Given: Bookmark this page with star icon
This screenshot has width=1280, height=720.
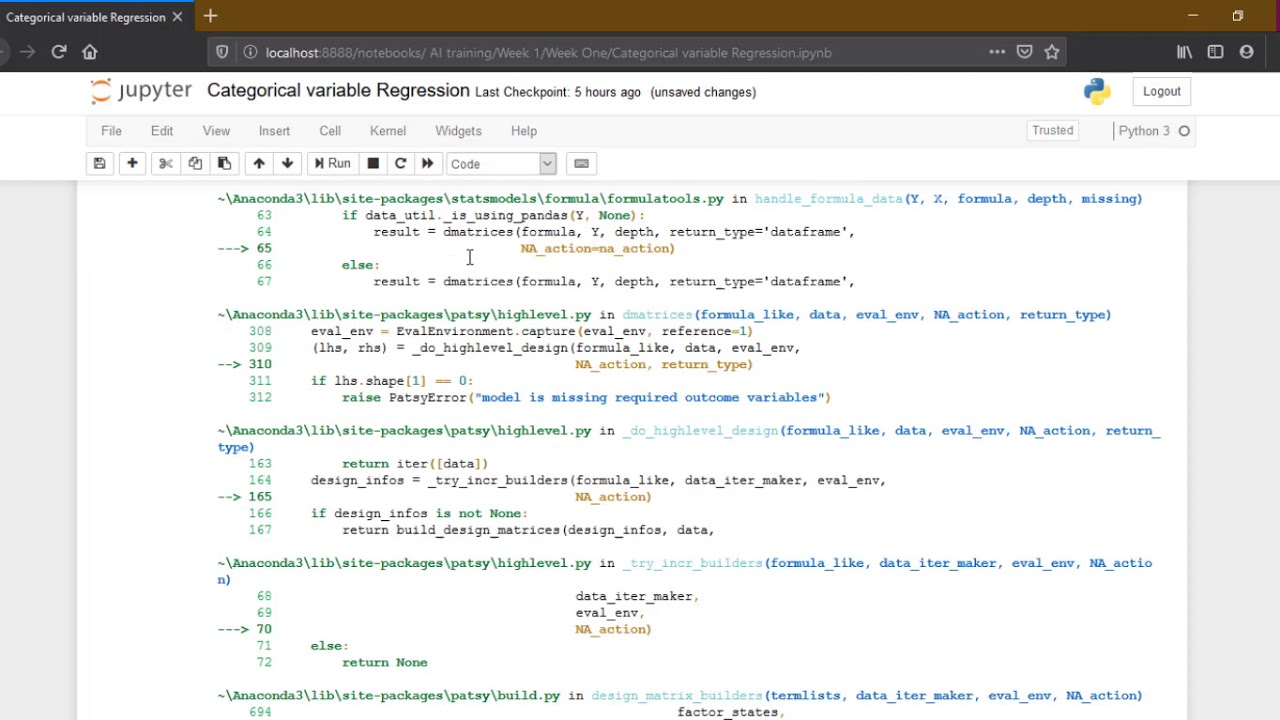Looking at the screenshot, I should [x=1052, y=52].
